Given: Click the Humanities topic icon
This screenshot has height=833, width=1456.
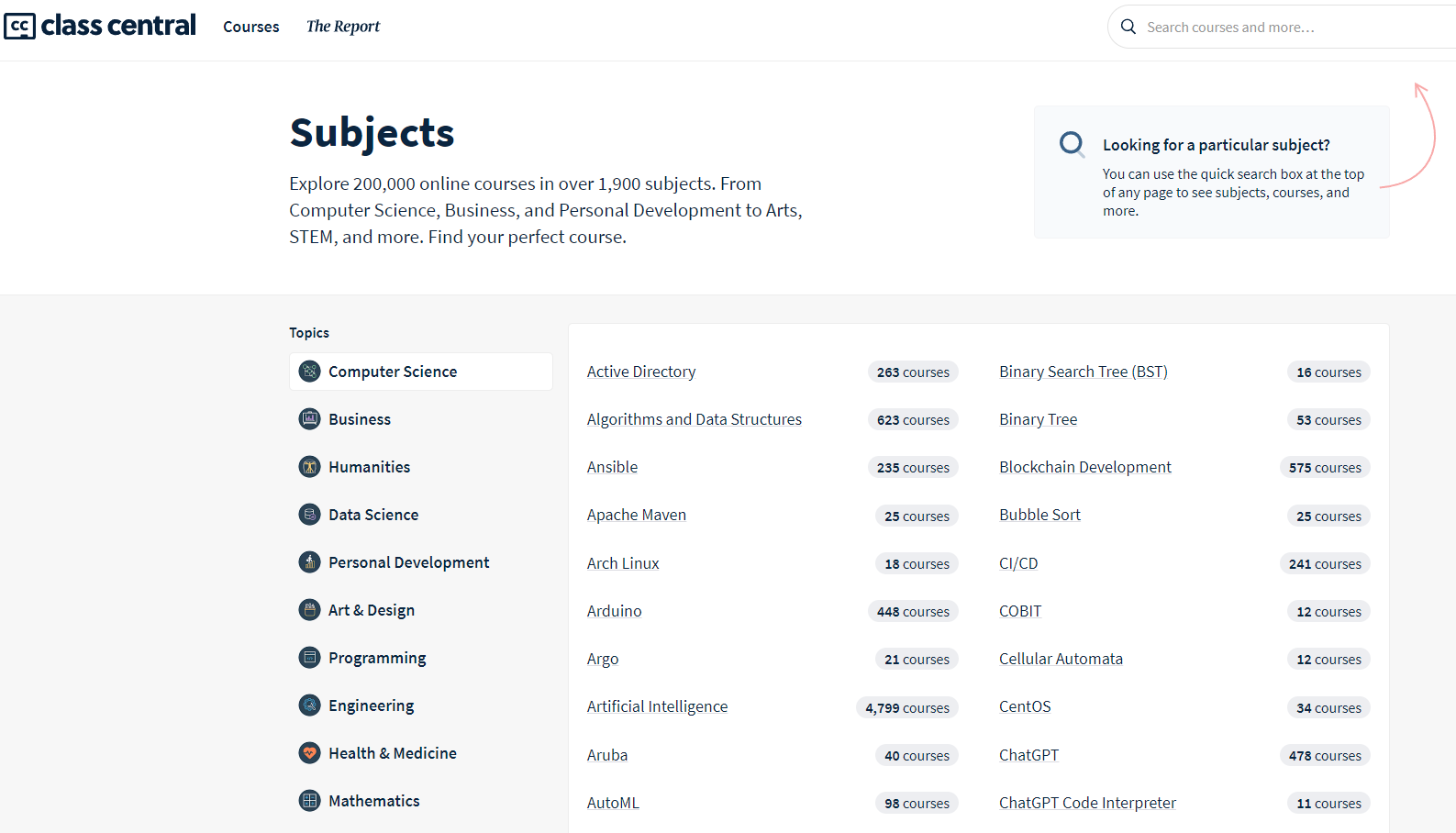Looking at the screenshot, I should point(310,467).
